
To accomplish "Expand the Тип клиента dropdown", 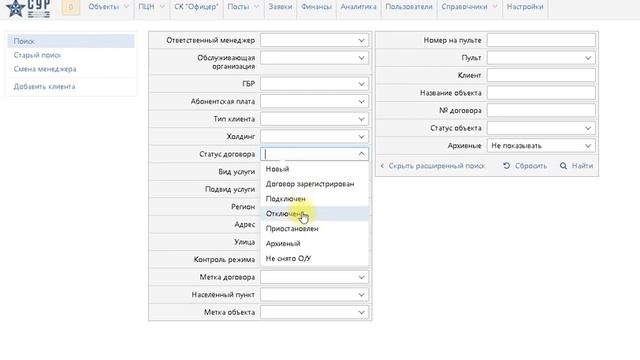I will 314,119.
